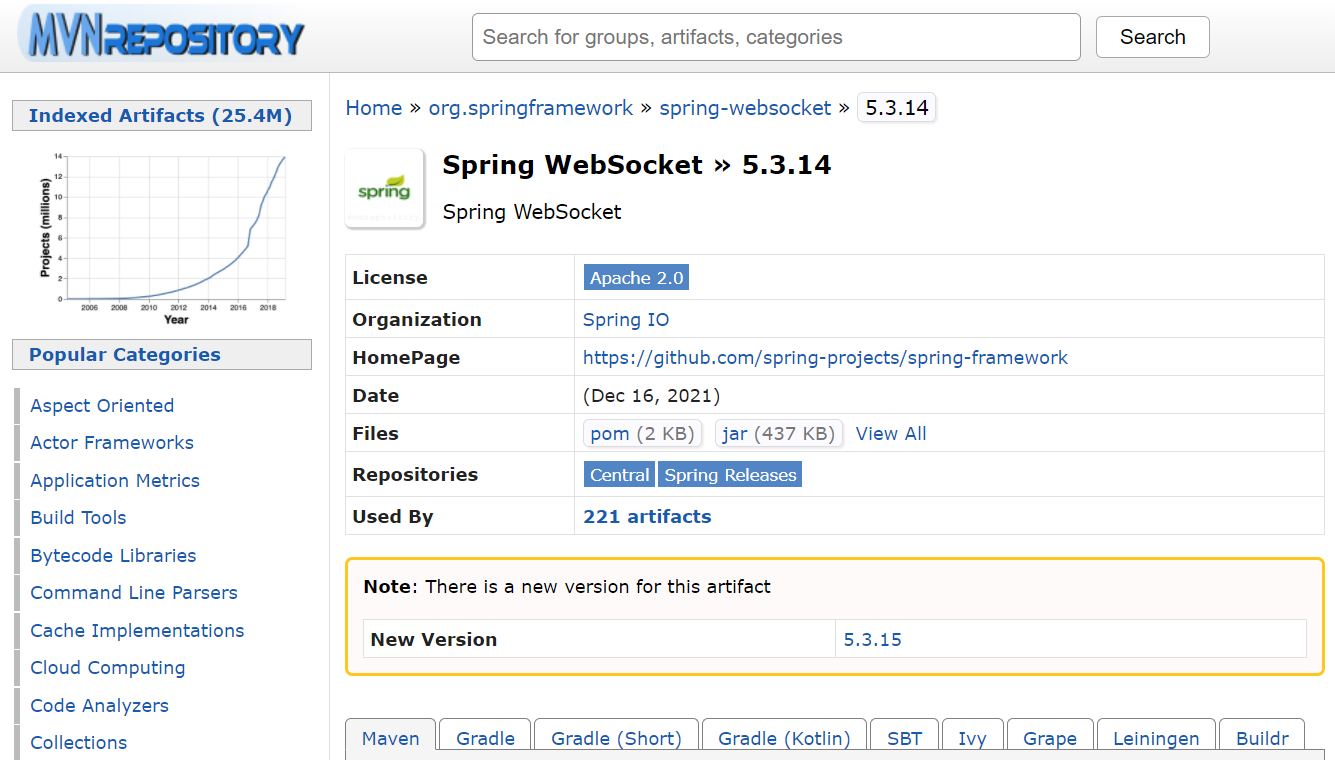Click Indexed Artifacts (25.4M) header

click(x=161, y=116)
